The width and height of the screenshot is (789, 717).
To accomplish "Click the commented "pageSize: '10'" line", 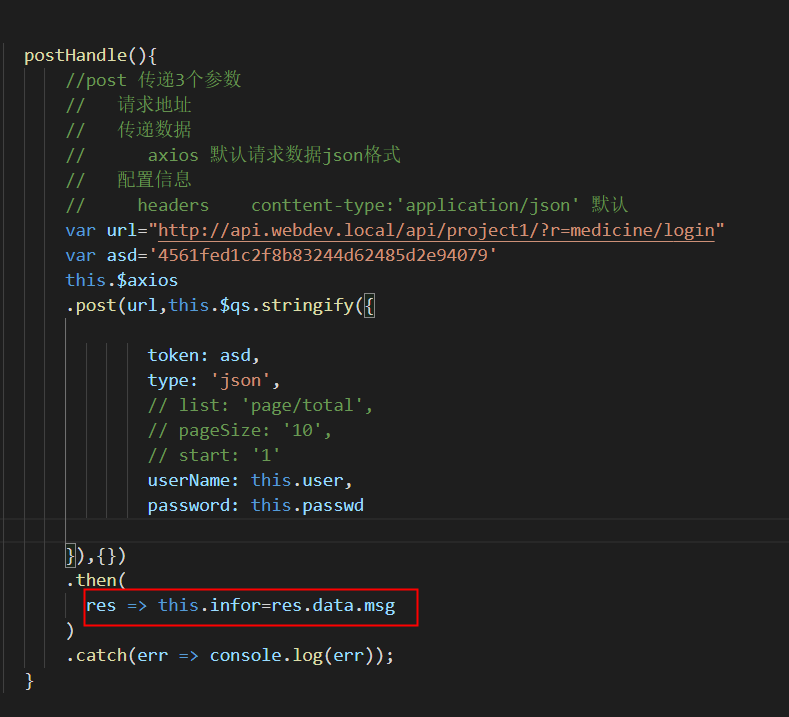I will (240, 430).
